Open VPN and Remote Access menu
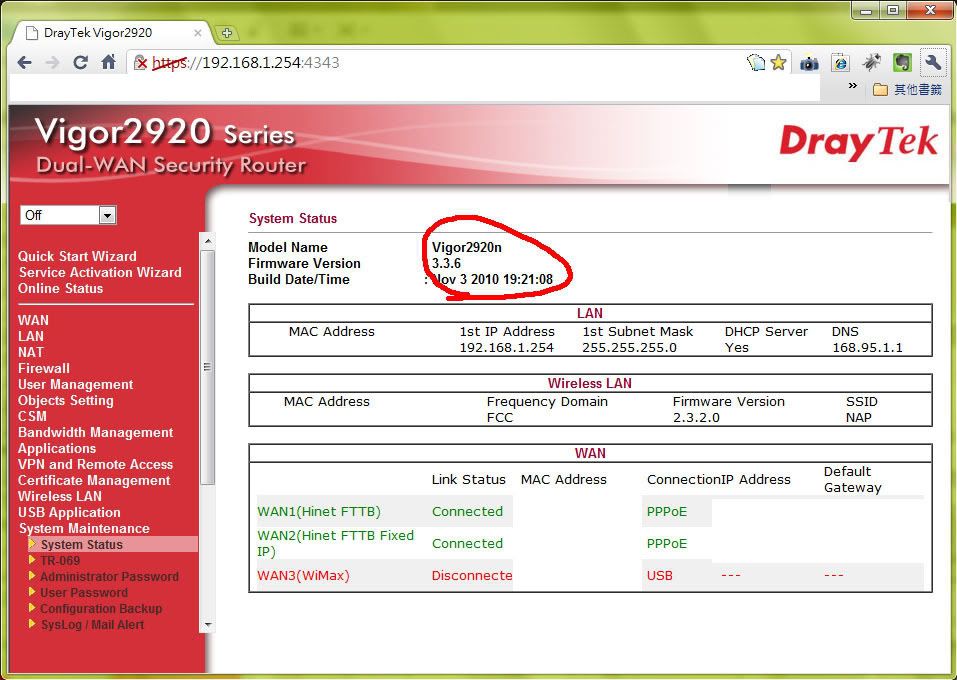The height and width of the screenshot is (680, 957). click(96, 465)
